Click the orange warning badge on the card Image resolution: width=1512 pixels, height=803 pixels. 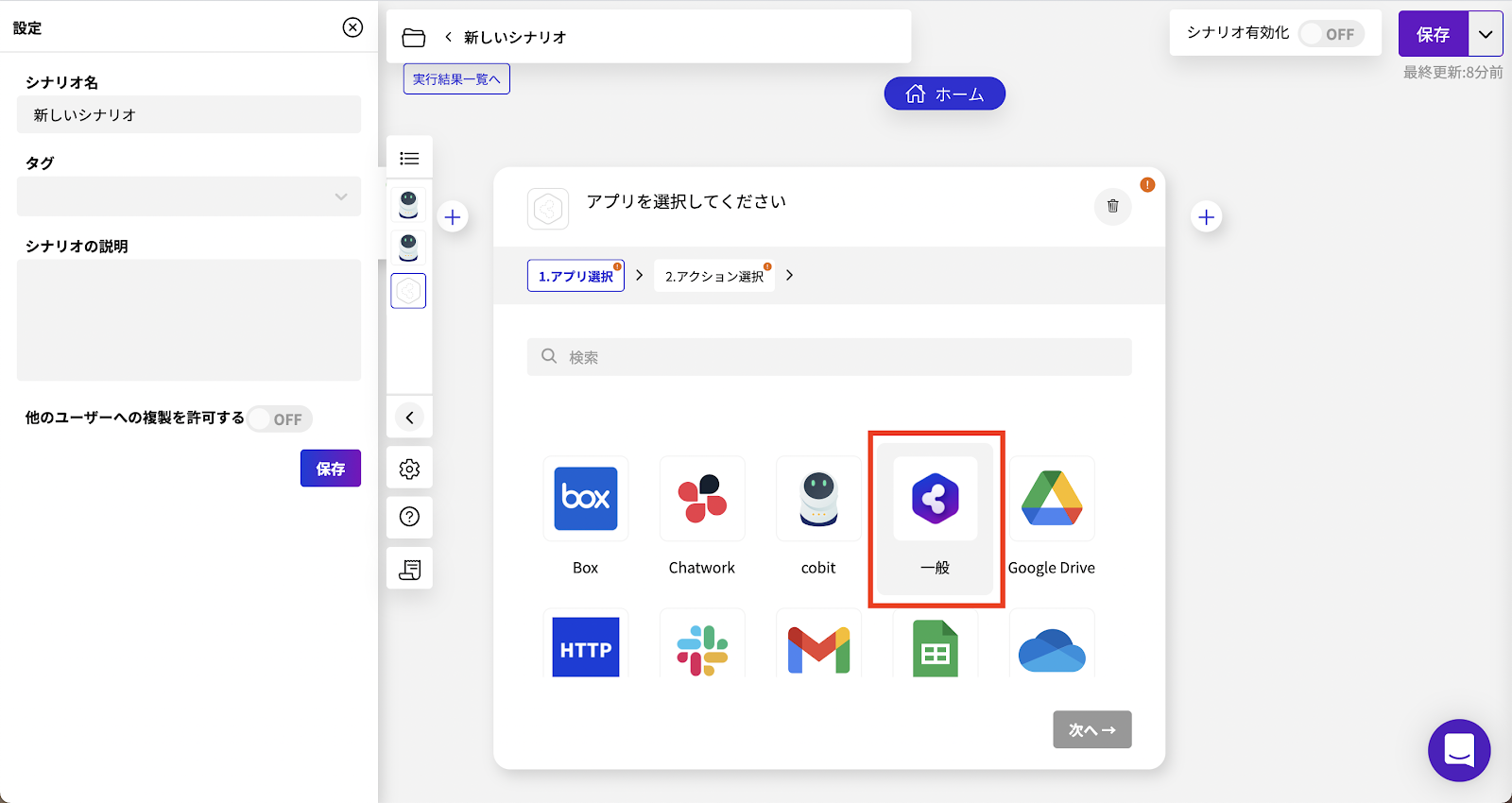pos(1147,185)
